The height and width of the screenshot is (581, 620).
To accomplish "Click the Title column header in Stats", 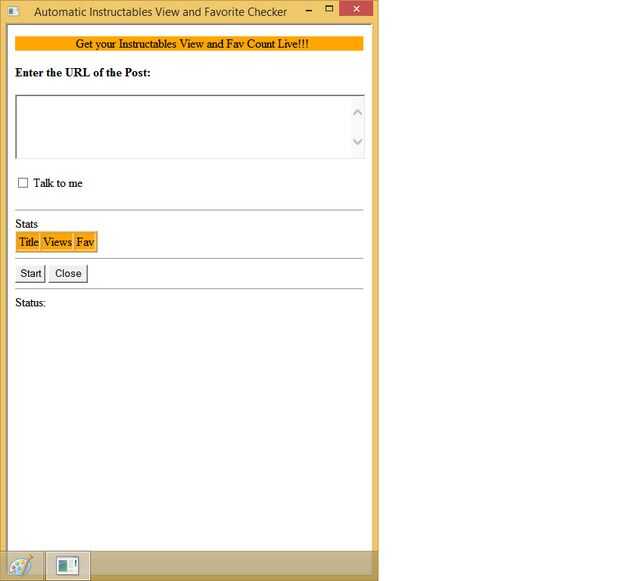I will coord(28,242).
